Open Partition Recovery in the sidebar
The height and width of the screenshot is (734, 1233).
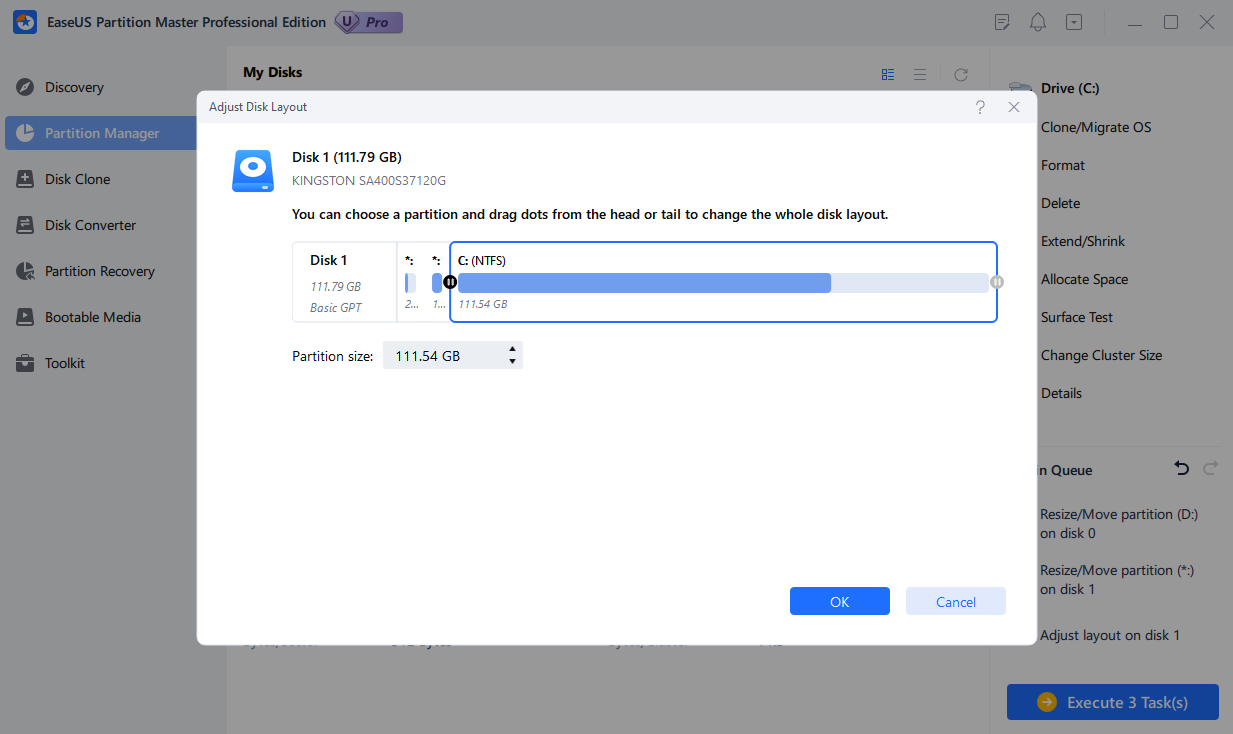(99, 271)
